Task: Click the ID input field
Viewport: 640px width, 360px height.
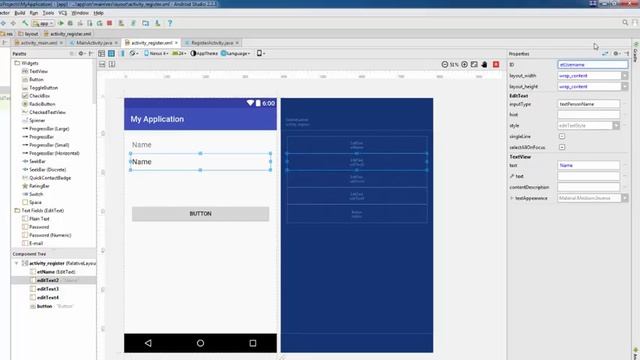Action: pyautogui.click(x=593, y=64)
